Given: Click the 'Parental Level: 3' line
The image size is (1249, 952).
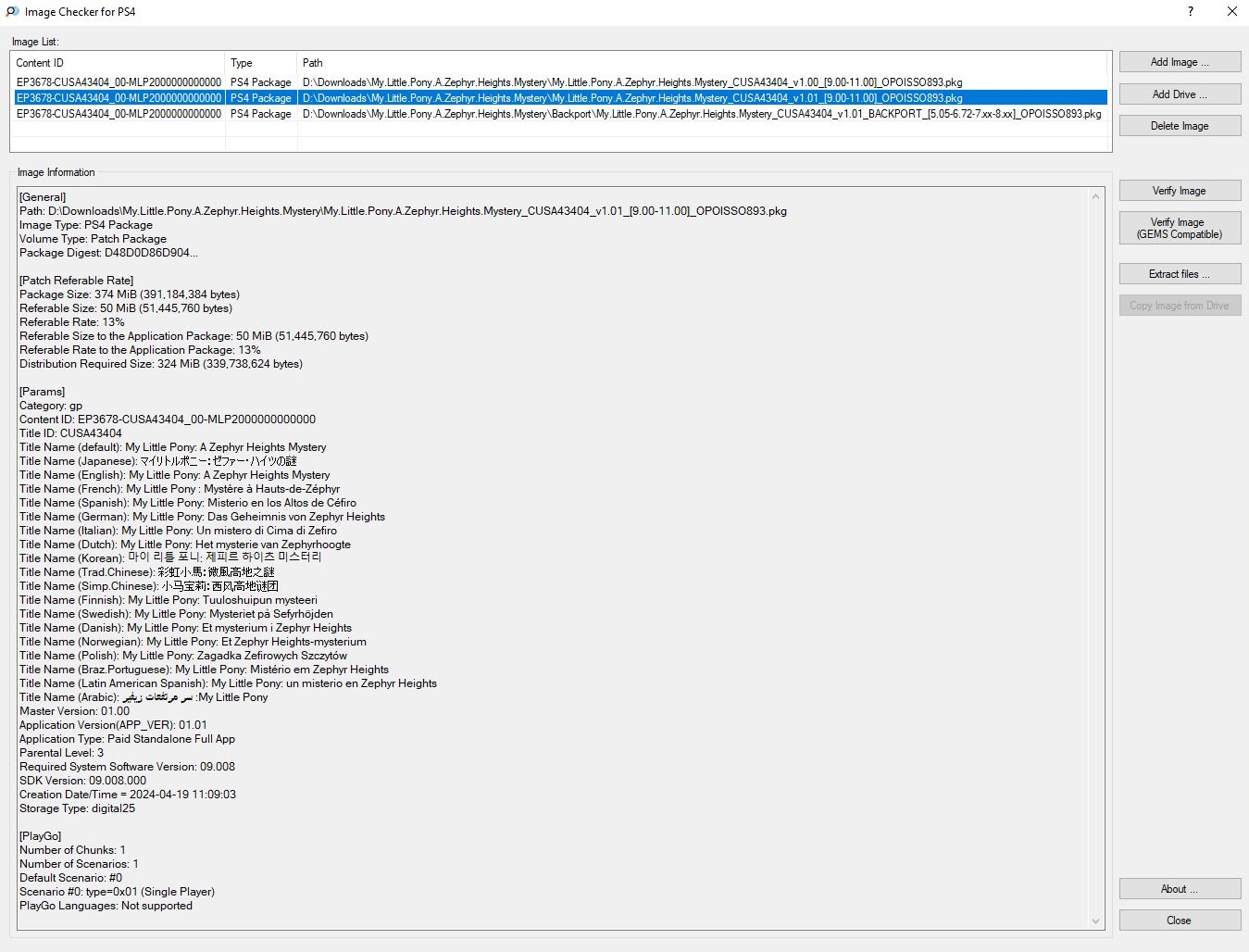Looking at the screenshot, I should coord(61,753).
